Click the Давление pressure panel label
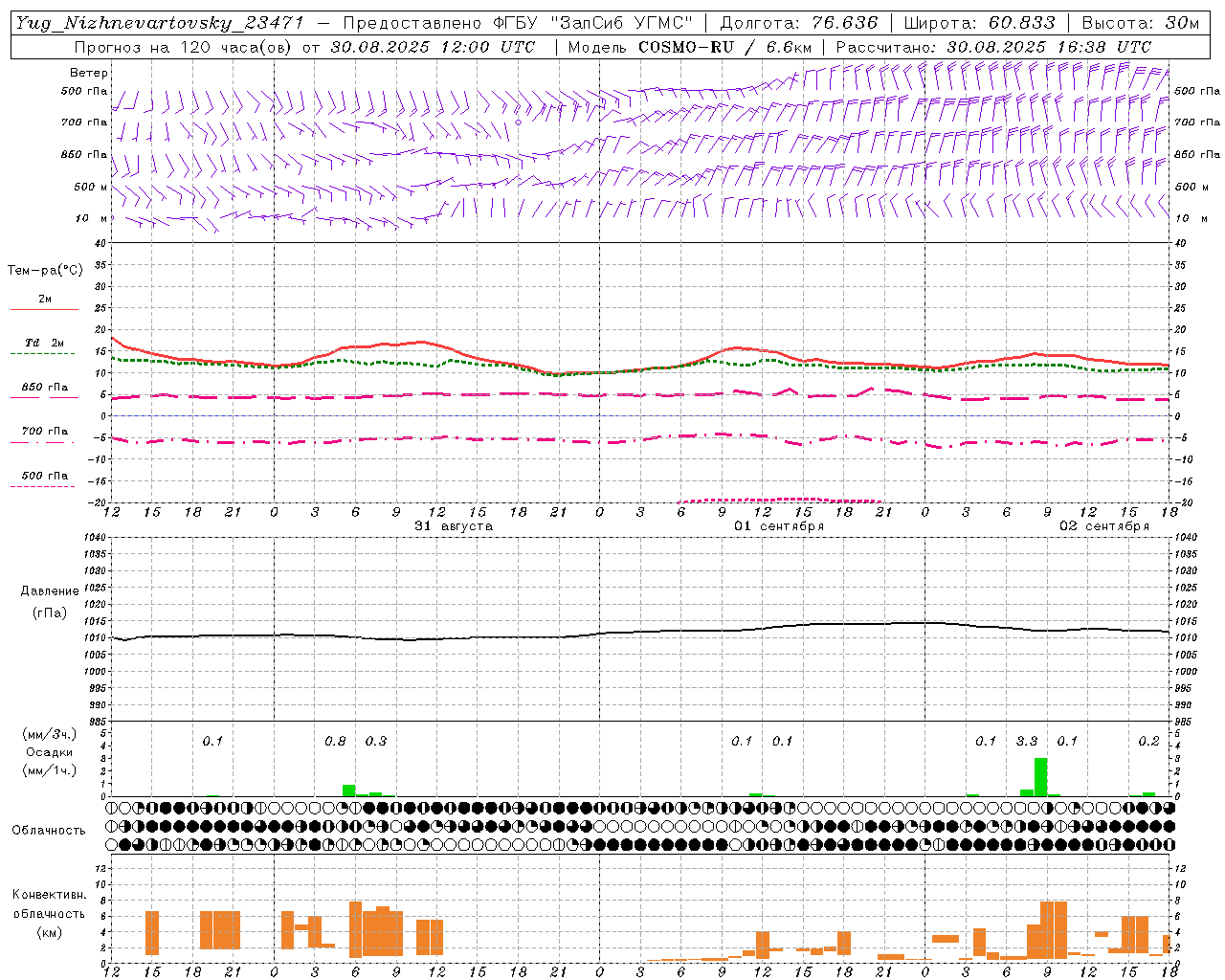Screen dimensions: 1225x980 pos(50,591)
